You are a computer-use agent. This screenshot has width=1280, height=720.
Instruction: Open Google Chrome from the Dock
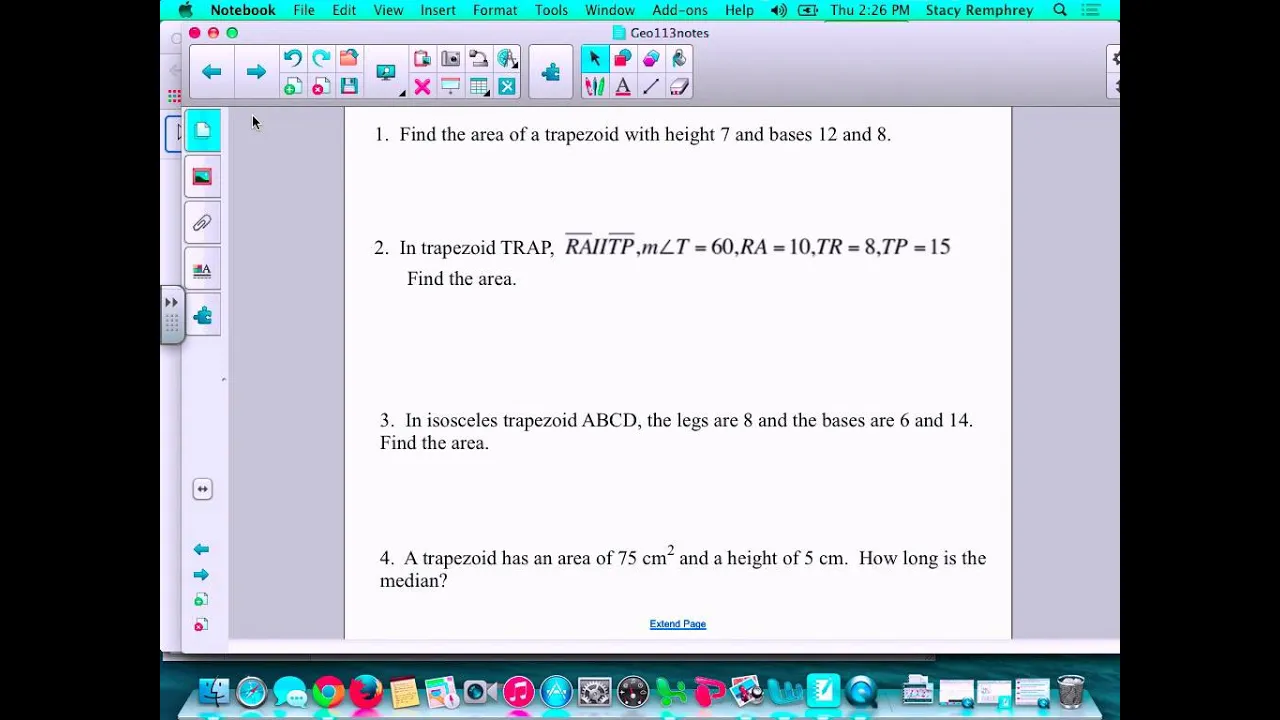328,691
